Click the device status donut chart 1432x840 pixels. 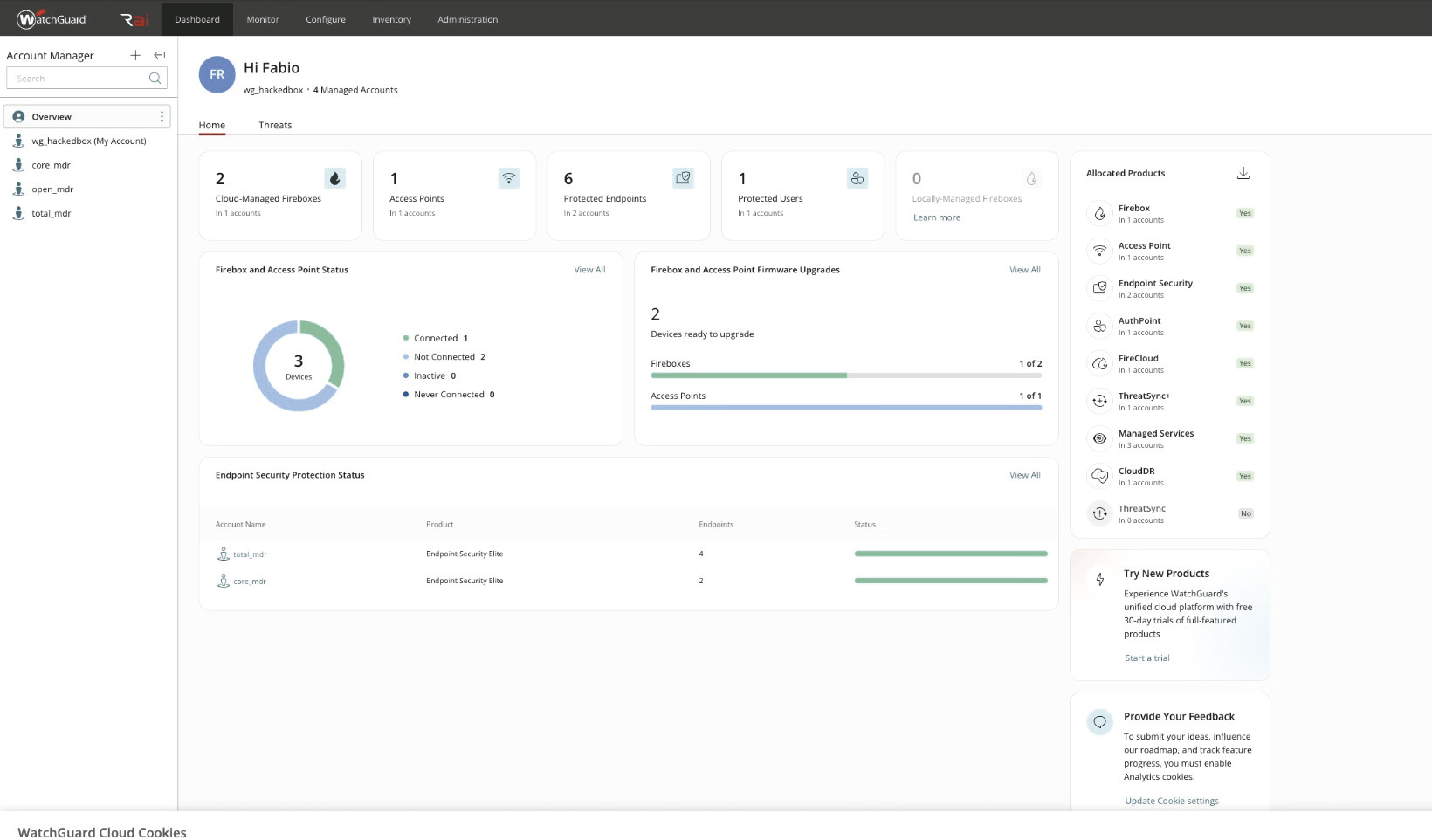[299, 366]
